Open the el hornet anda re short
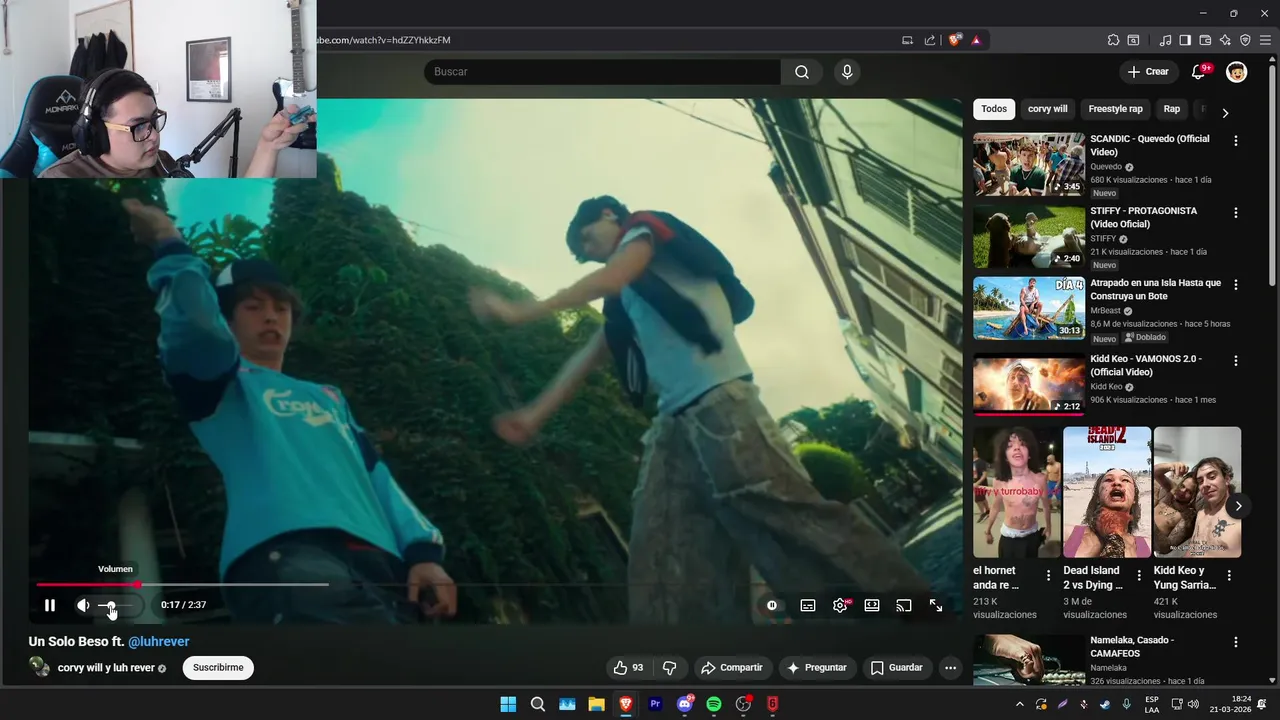The width and height of the screenshot is (1280, 720). 1017,492
